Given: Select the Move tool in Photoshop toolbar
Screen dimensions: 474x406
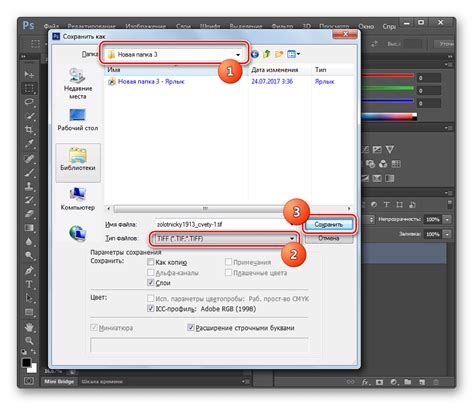Looking at the screenshot, I should tap(29, 74).
